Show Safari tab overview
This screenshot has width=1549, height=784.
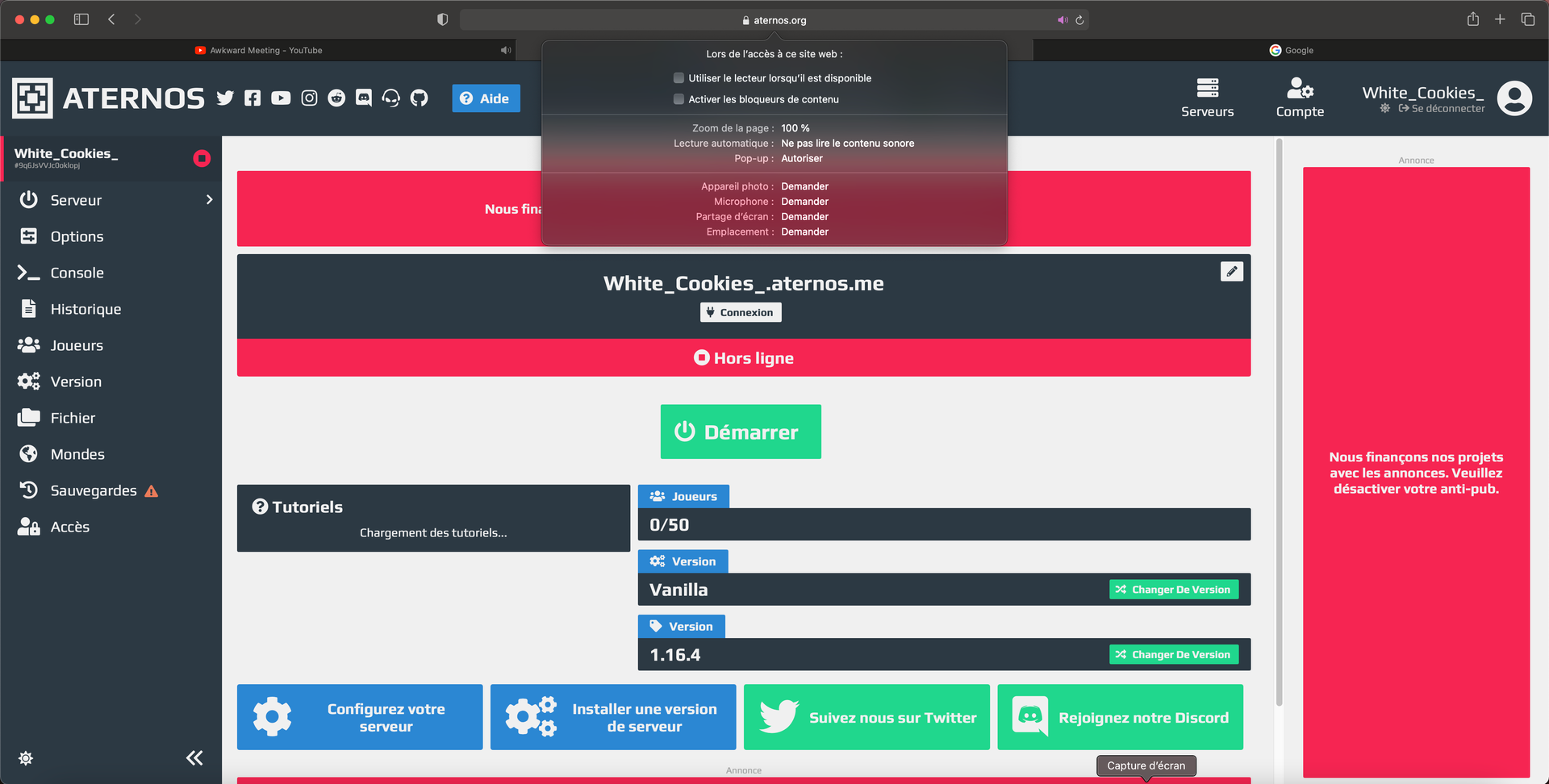(1528, 19)
